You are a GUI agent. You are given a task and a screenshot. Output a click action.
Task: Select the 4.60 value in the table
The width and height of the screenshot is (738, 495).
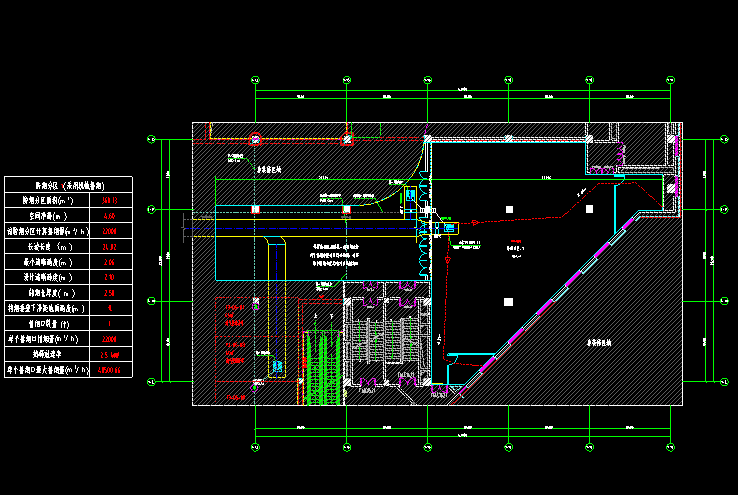point(110,215)
